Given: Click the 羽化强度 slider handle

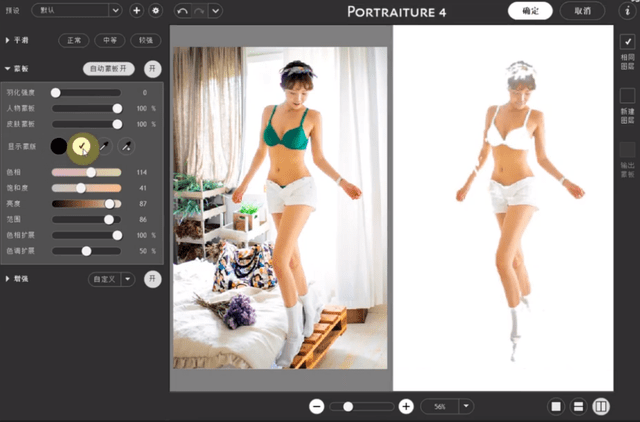Looking at the screenshot, I should pyautogui.click(x=56, y=93).
